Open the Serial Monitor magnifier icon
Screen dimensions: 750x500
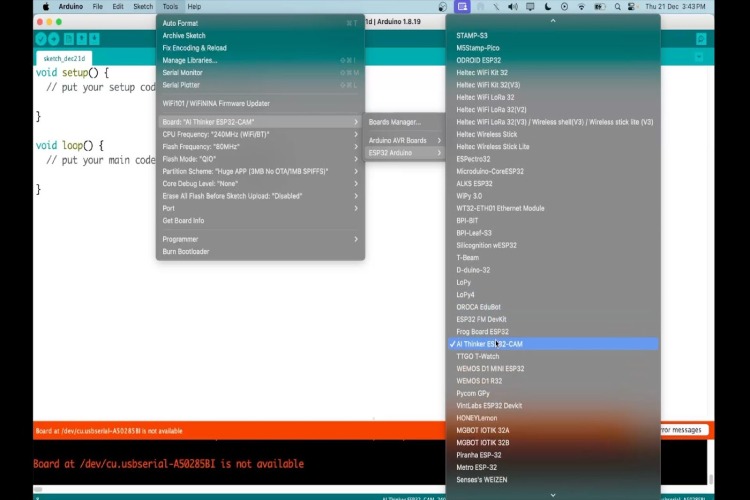(701, 39)
